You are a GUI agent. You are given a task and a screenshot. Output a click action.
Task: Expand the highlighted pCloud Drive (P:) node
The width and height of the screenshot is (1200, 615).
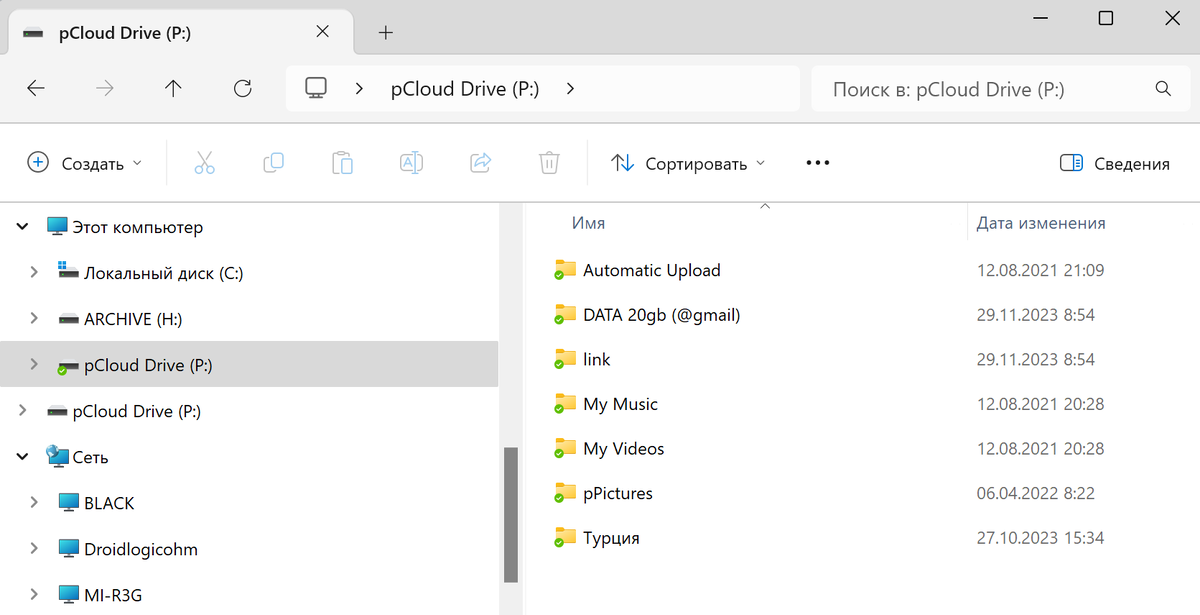(34, 365)
